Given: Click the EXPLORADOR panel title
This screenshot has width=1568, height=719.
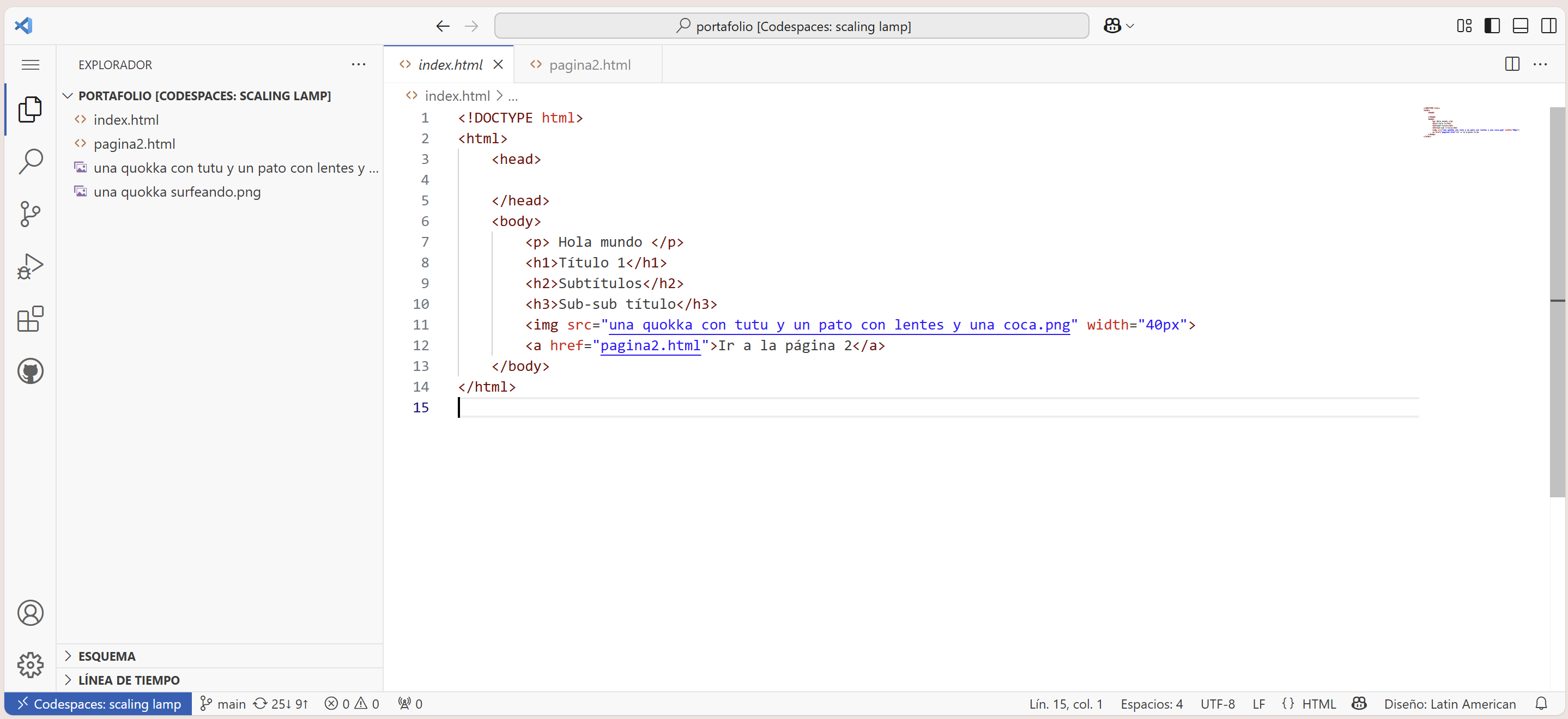Looking at the screenshot, I should [115, 64].
